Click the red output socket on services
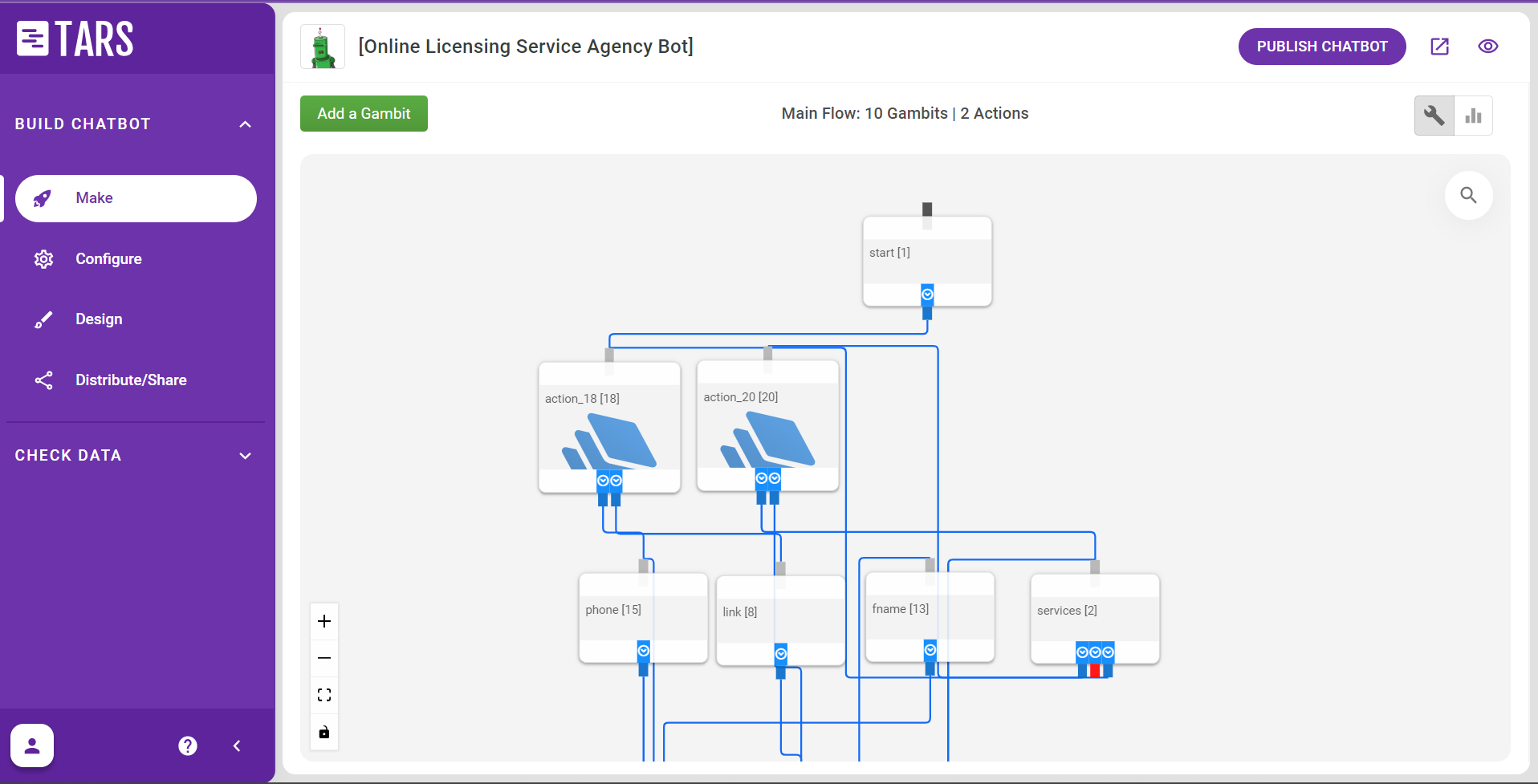 pos(1095,670)
